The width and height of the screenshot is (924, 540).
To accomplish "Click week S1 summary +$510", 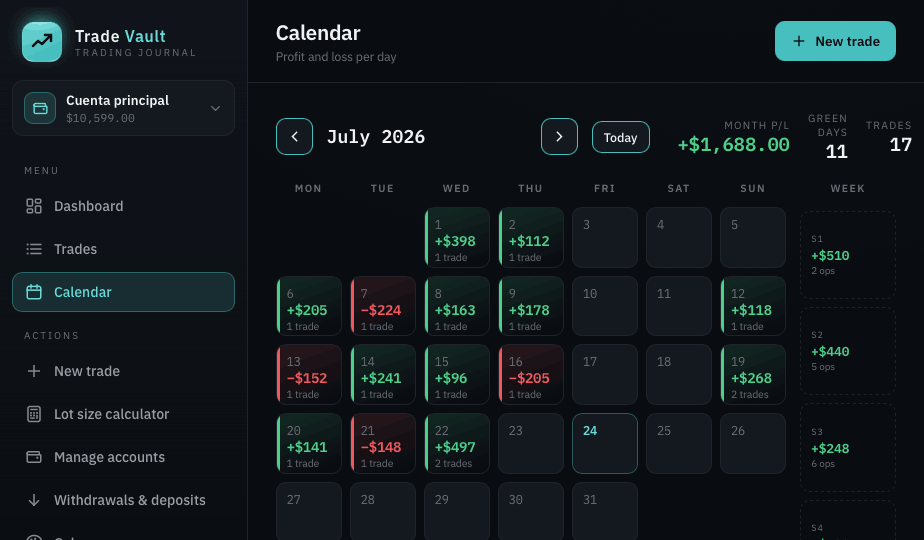I will (x=848, y=255).
